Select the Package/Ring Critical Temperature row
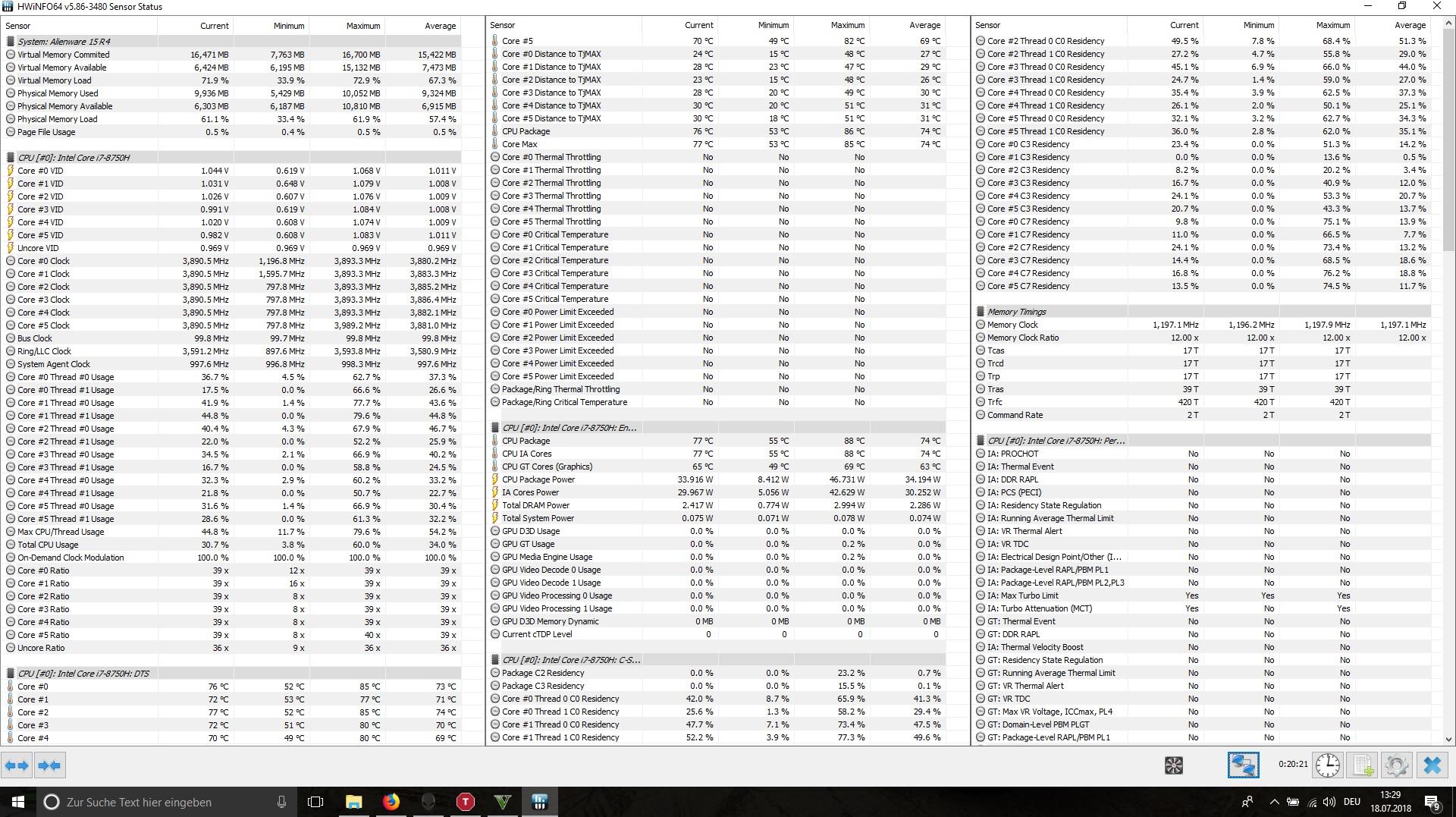The width and height of the screenshot is (1456, 817). 717,402
